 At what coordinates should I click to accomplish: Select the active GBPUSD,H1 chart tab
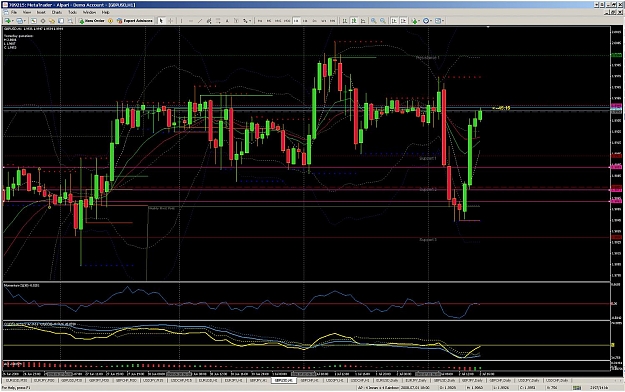coord(284,380)
